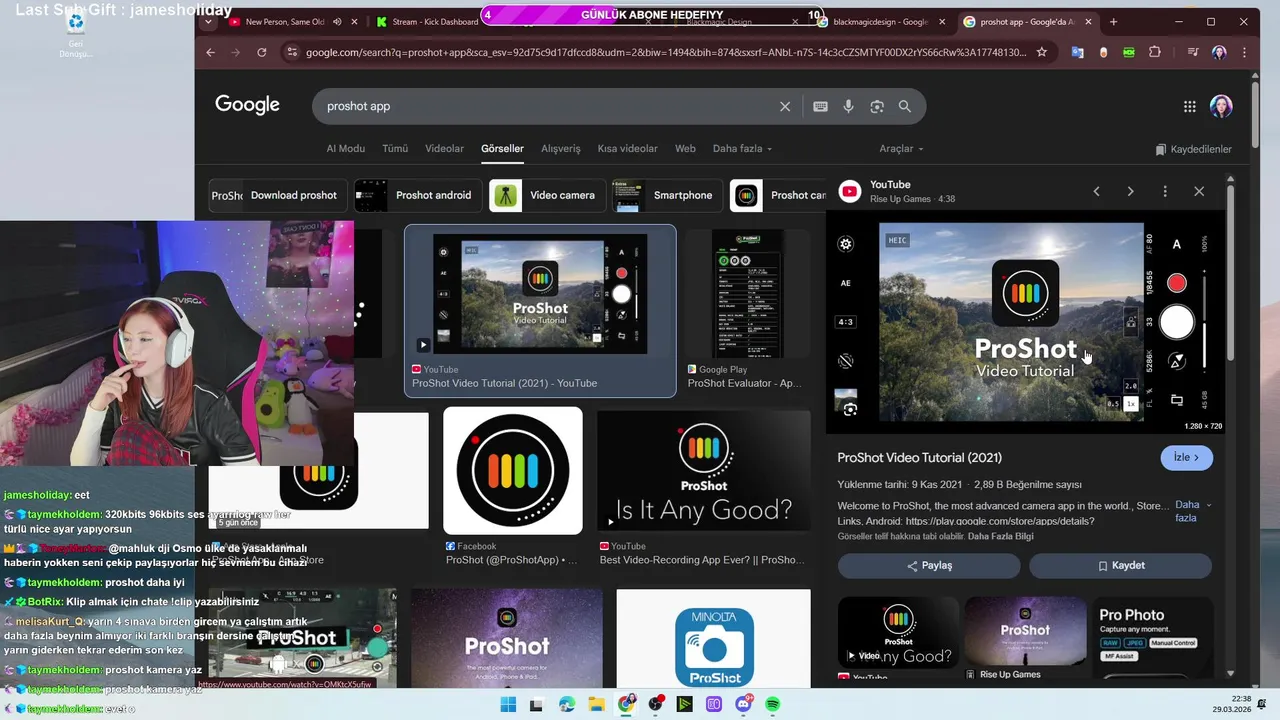Screen dimensions: 1280x720
Task: Show the next image in preview panel
Action: [1130, 191]
